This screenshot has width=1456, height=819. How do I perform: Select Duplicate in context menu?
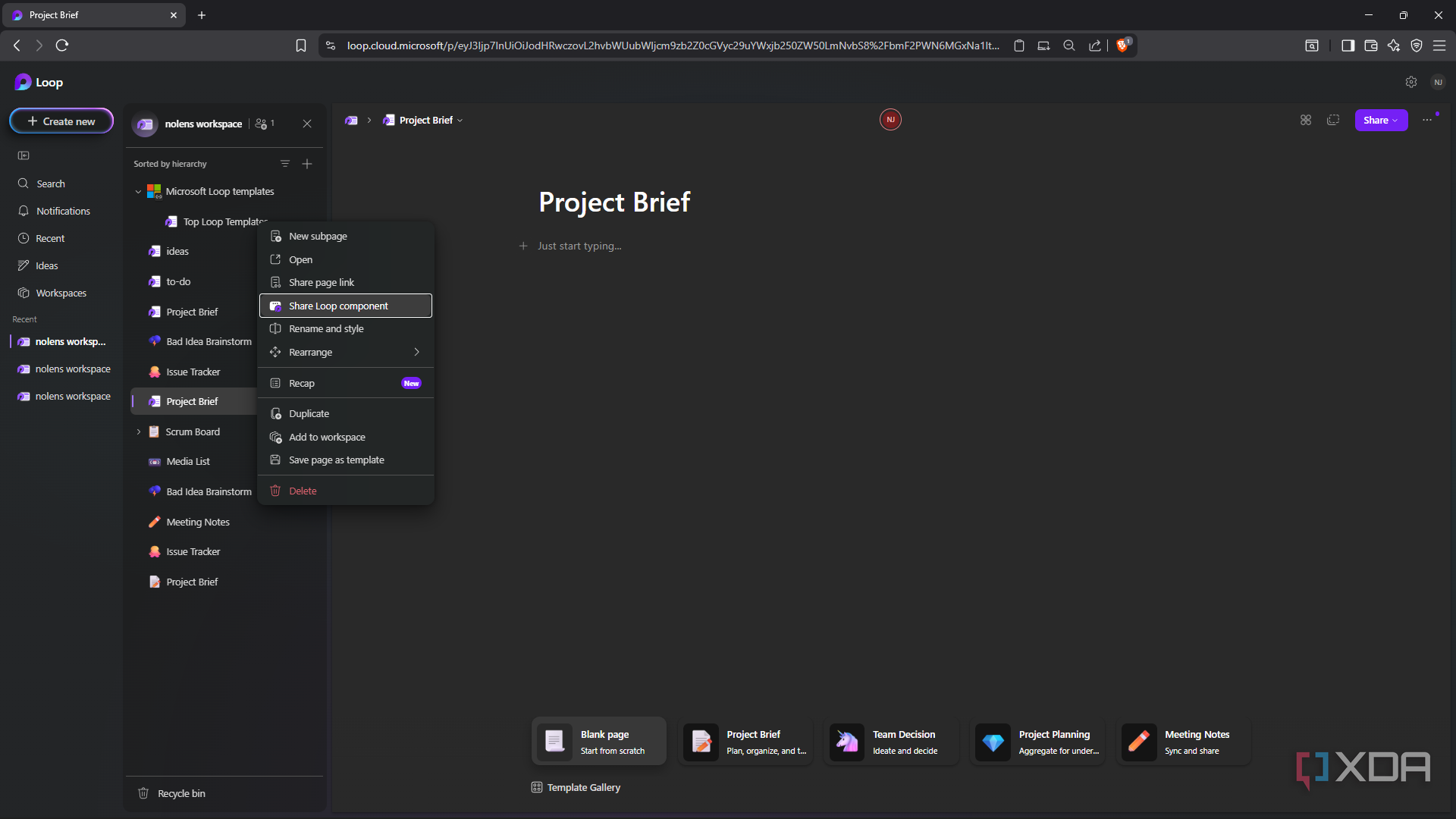pyautogui.click(x=346, y=413)
